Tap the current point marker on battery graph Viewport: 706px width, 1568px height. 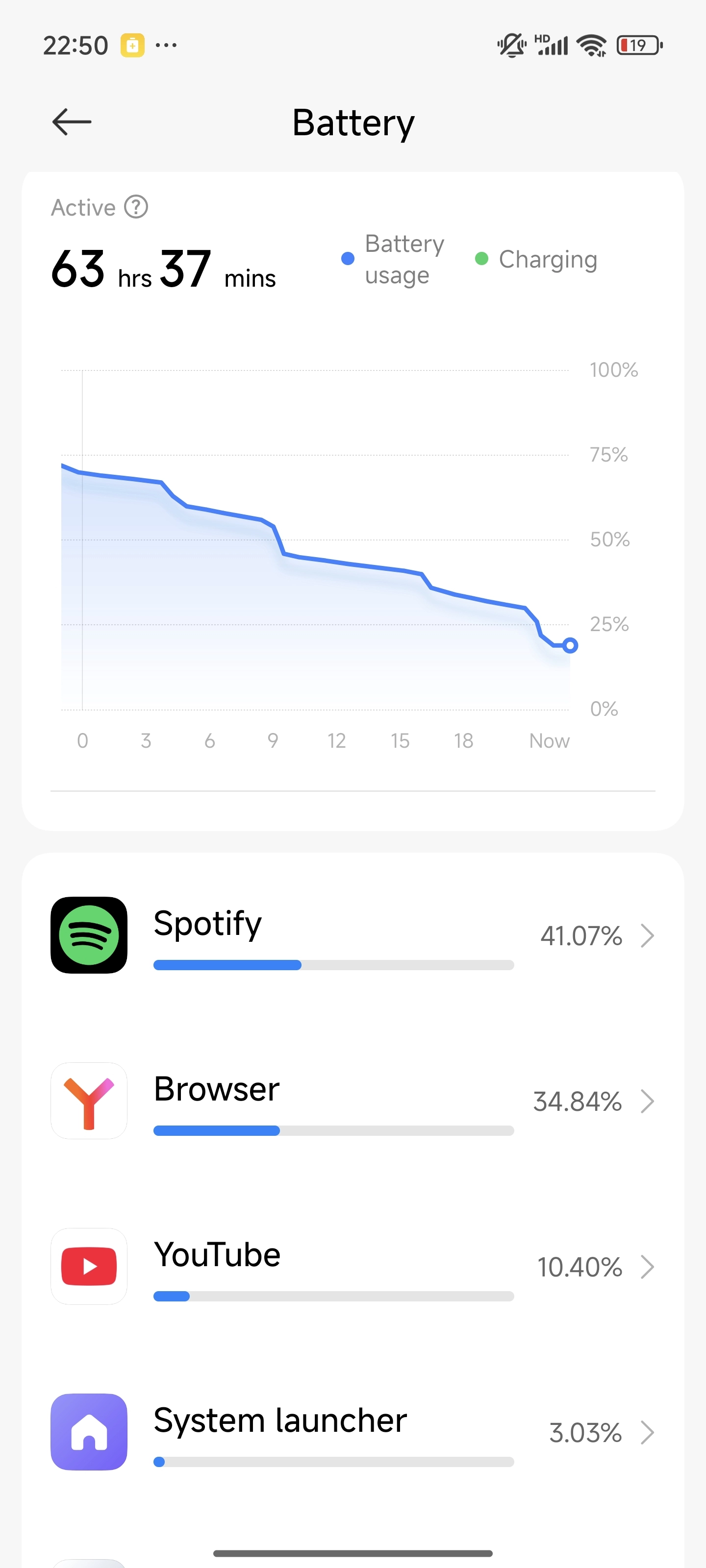(570, 645)
